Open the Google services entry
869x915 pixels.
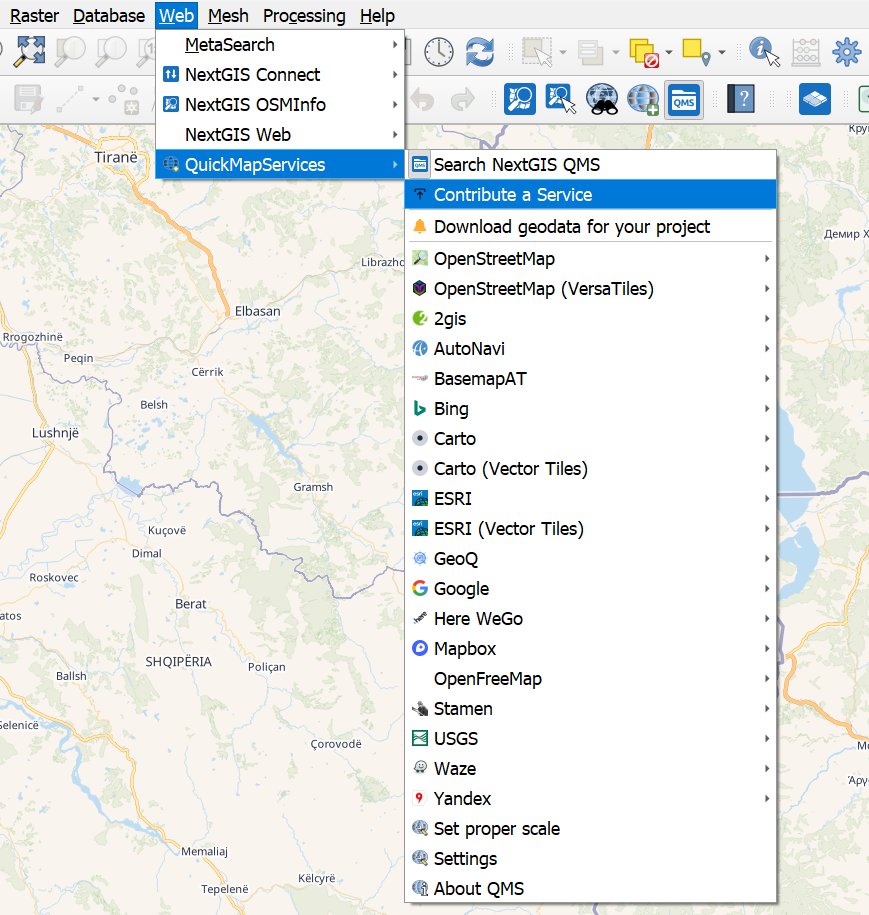click(x=591, y=588)
